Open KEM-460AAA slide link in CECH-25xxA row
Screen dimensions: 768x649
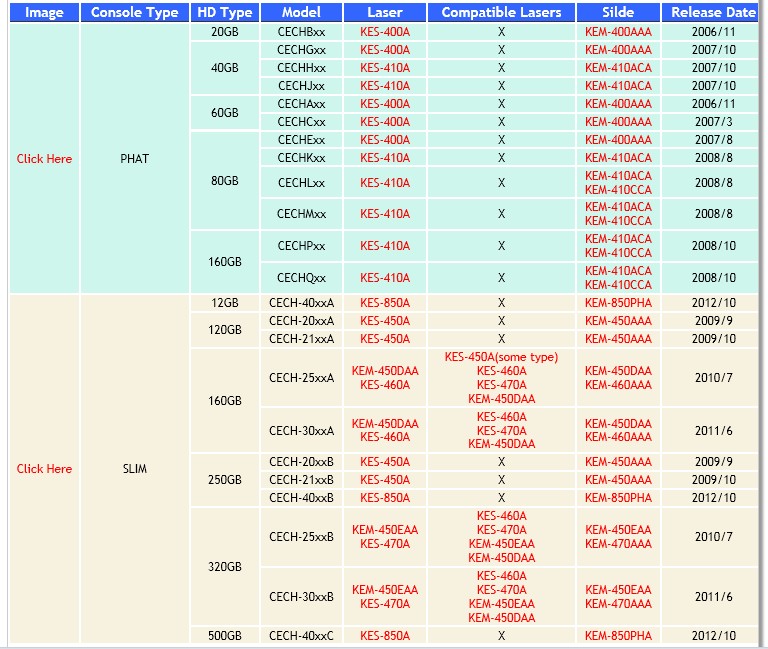[x=618, y=385]
